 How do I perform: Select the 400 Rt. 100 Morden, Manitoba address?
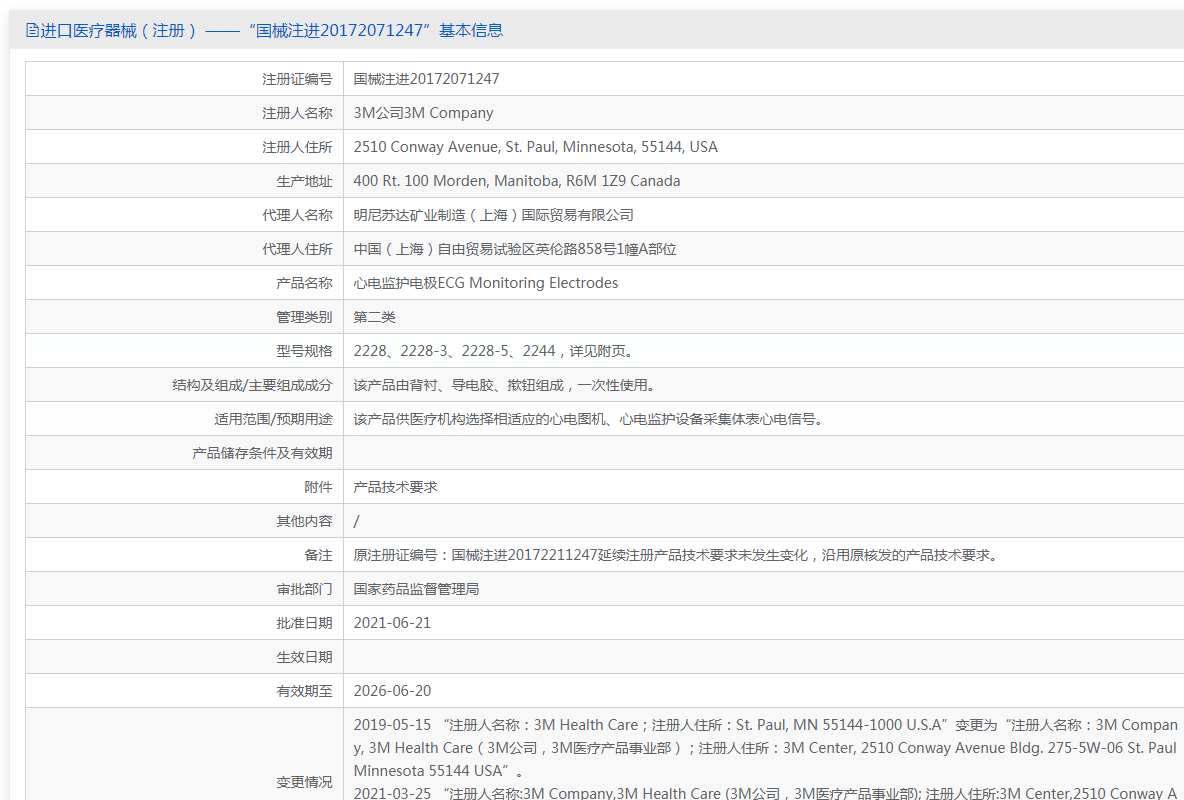click(x=516, y=181)
